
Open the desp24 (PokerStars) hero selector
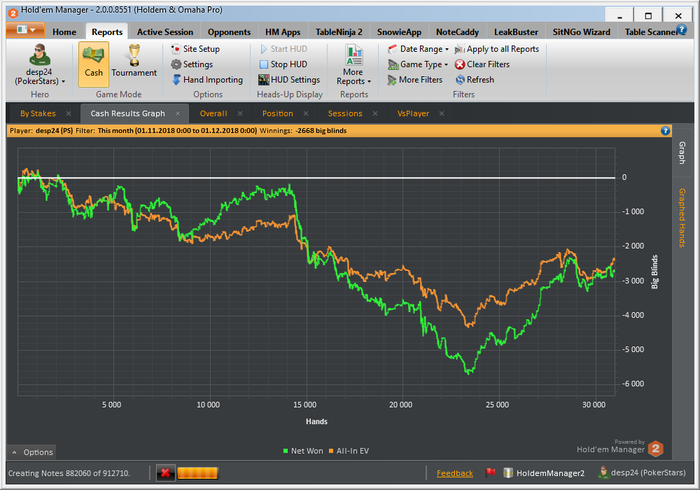tap(39, 65)
